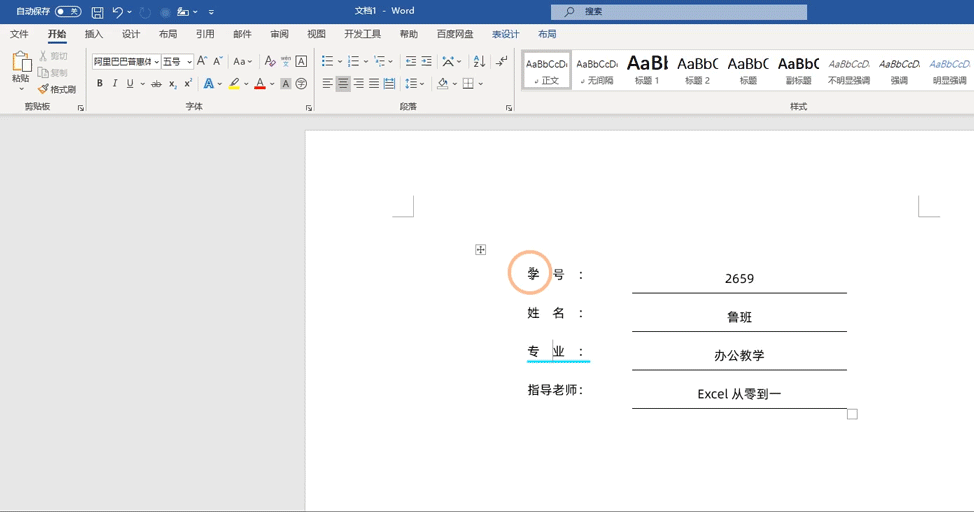Click the Sort icon
Image resolution: width=974 pixels, height=512 pixels.
click(x=479, y=62)
